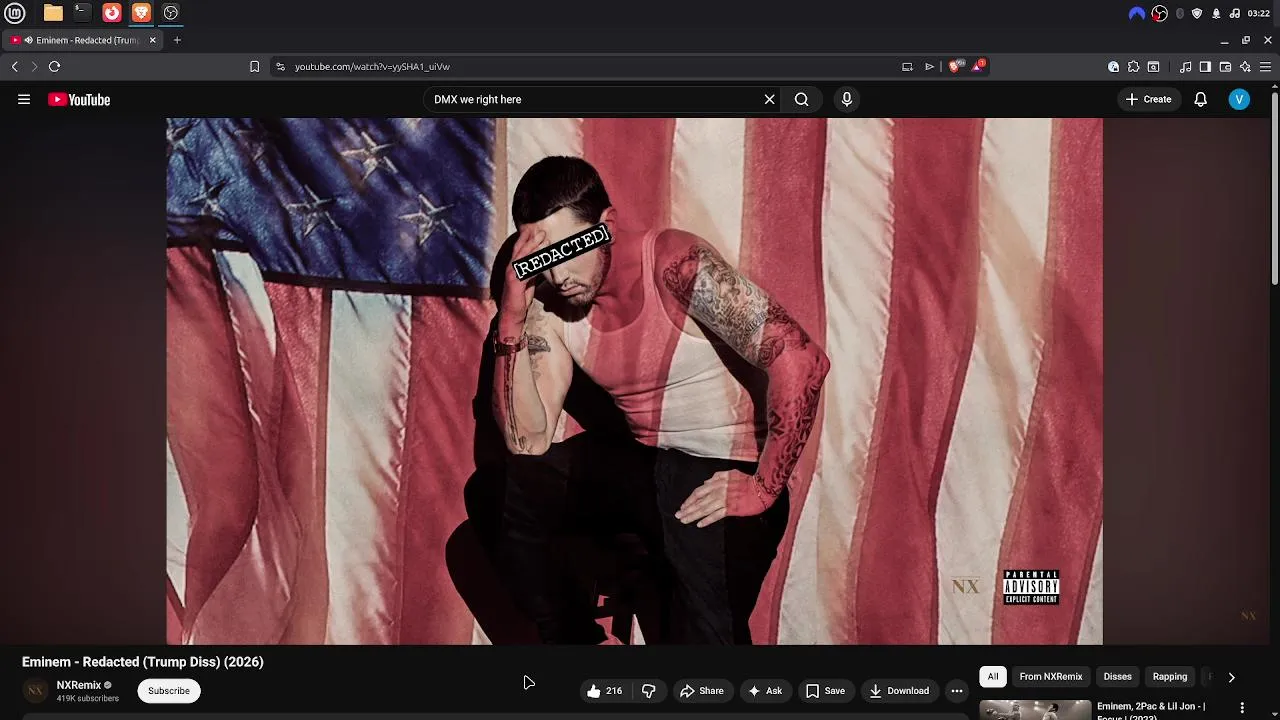Click the install app icon in address bar
1280x720 pixels.
click(x=907, y=67)
